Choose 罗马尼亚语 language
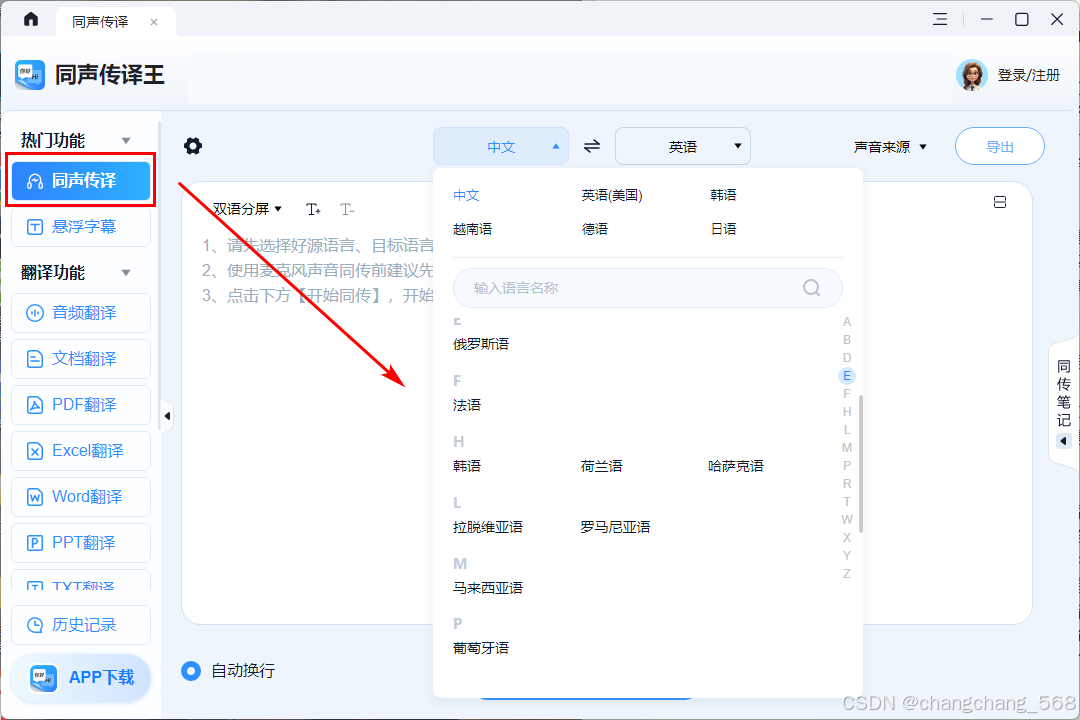Image resolution: width=1080 pixels, height=720 pixels. (x=615, y=527)
